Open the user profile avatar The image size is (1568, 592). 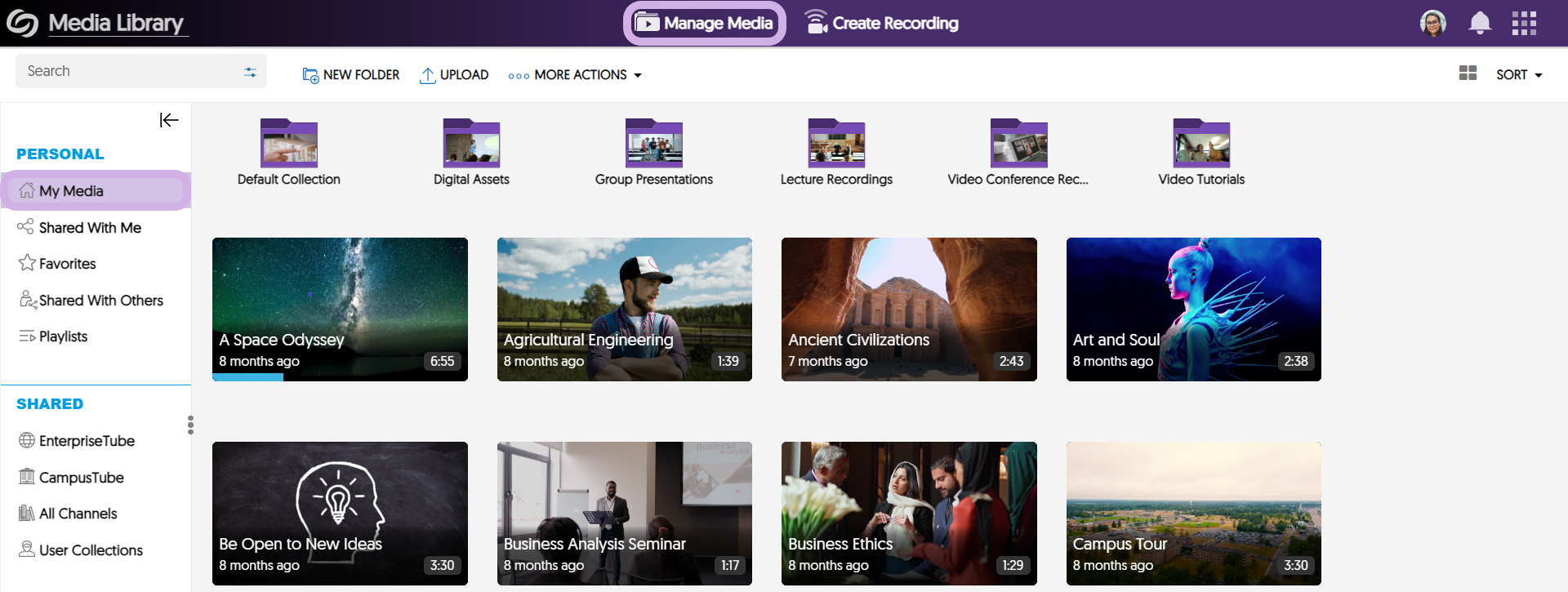1432,23
